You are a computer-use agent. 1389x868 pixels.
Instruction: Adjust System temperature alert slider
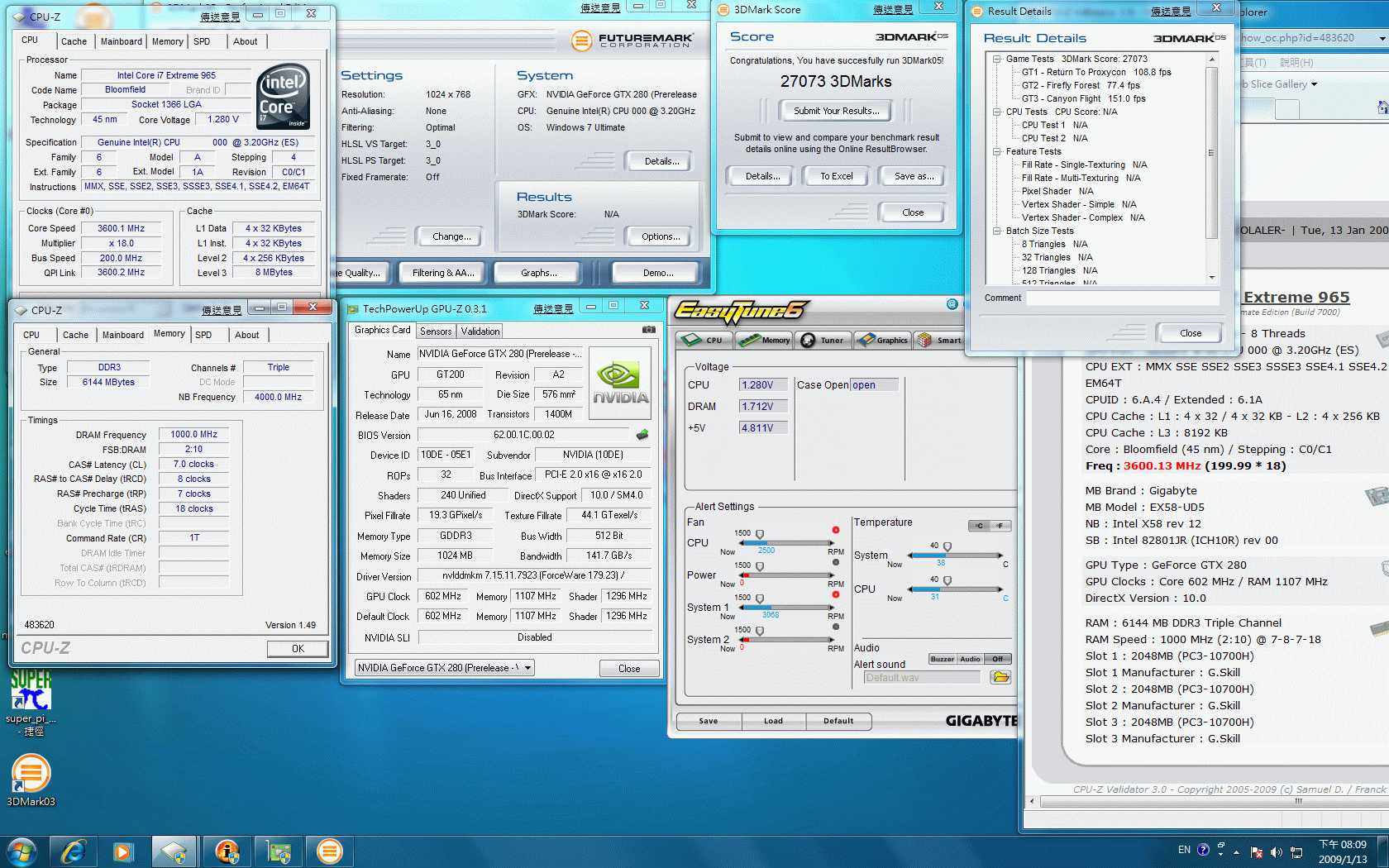[947, 547]
